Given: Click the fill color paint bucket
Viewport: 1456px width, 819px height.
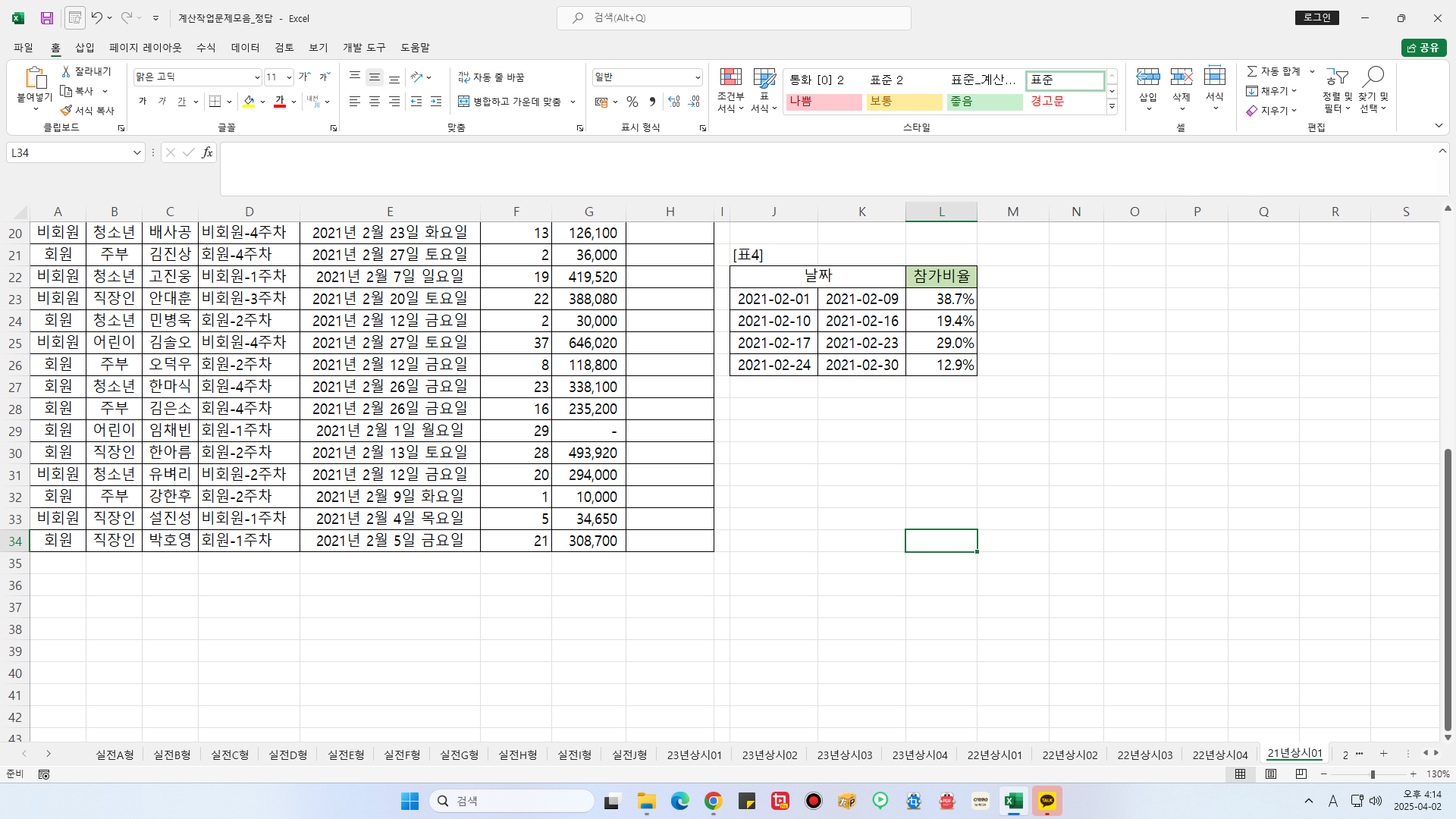Looking at the screenshot, I should (x=249, y=102).
